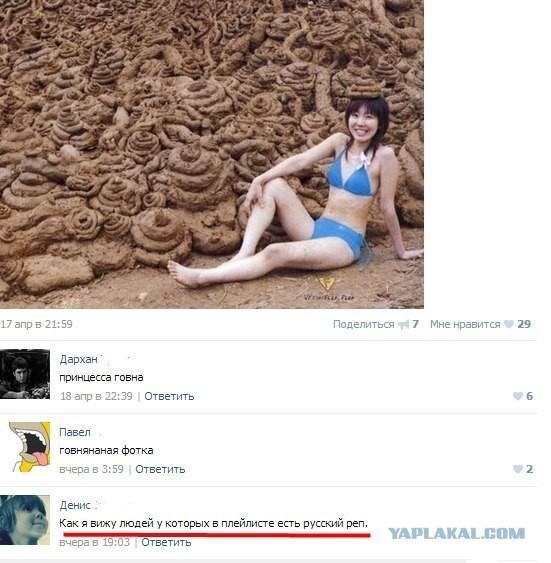Screen dimensions: 551x563
Task: Open Дархан's avatar picture
Action: [25, 374]
